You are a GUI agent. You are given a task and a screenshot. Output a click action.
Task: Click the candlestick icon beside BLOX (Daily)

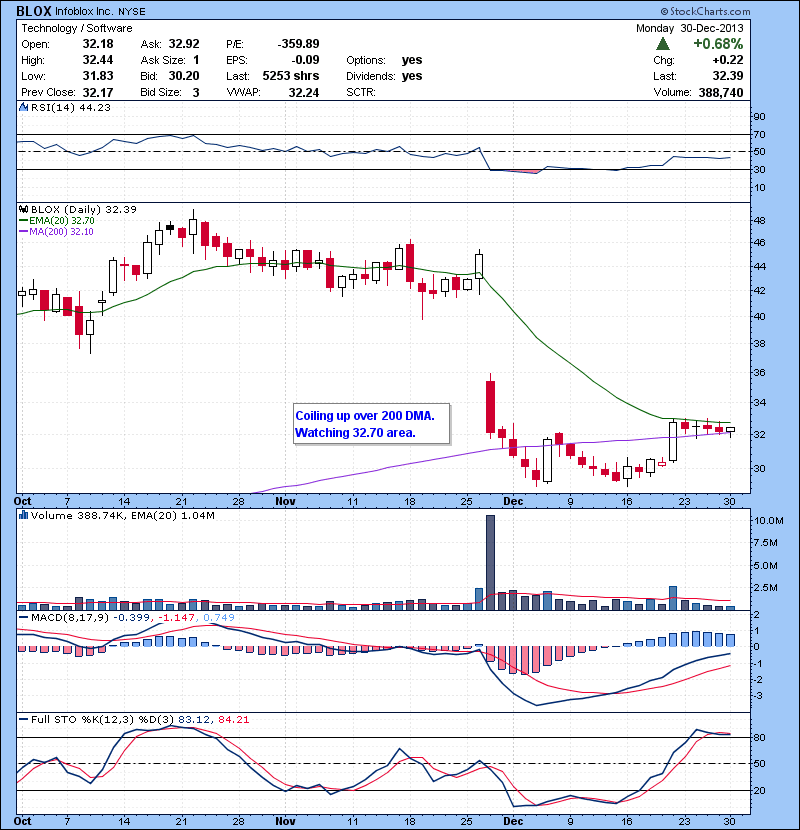coord(24,210)
